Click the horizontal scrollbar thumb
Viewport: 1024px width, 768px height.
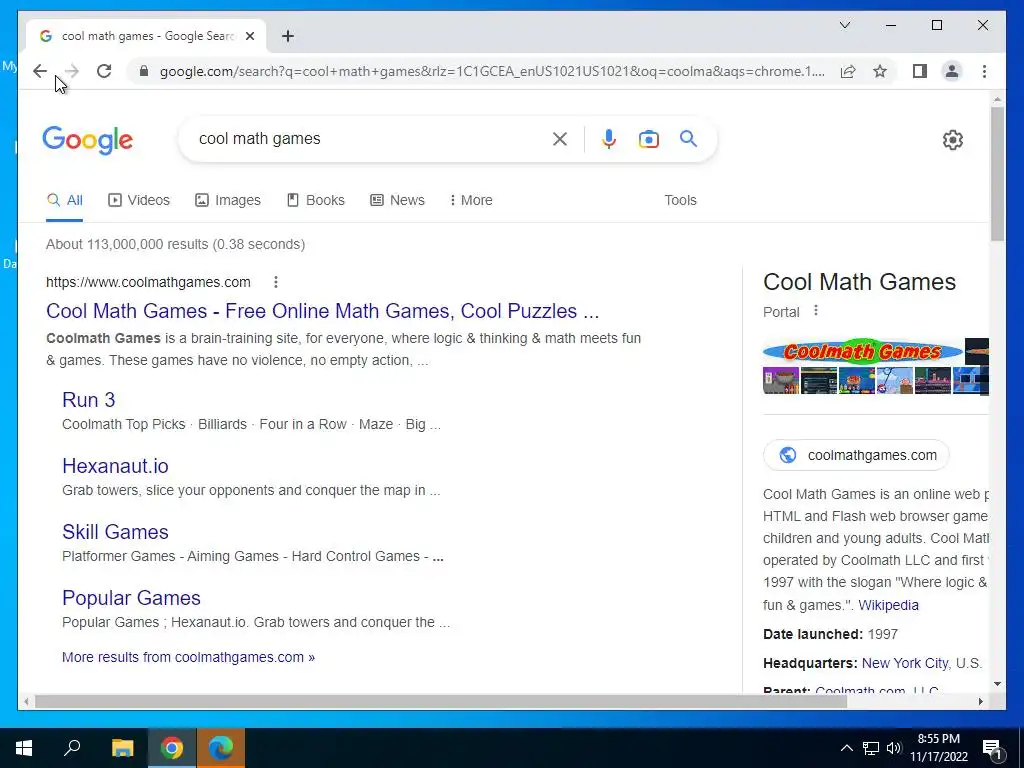click(x=441, y=701)
